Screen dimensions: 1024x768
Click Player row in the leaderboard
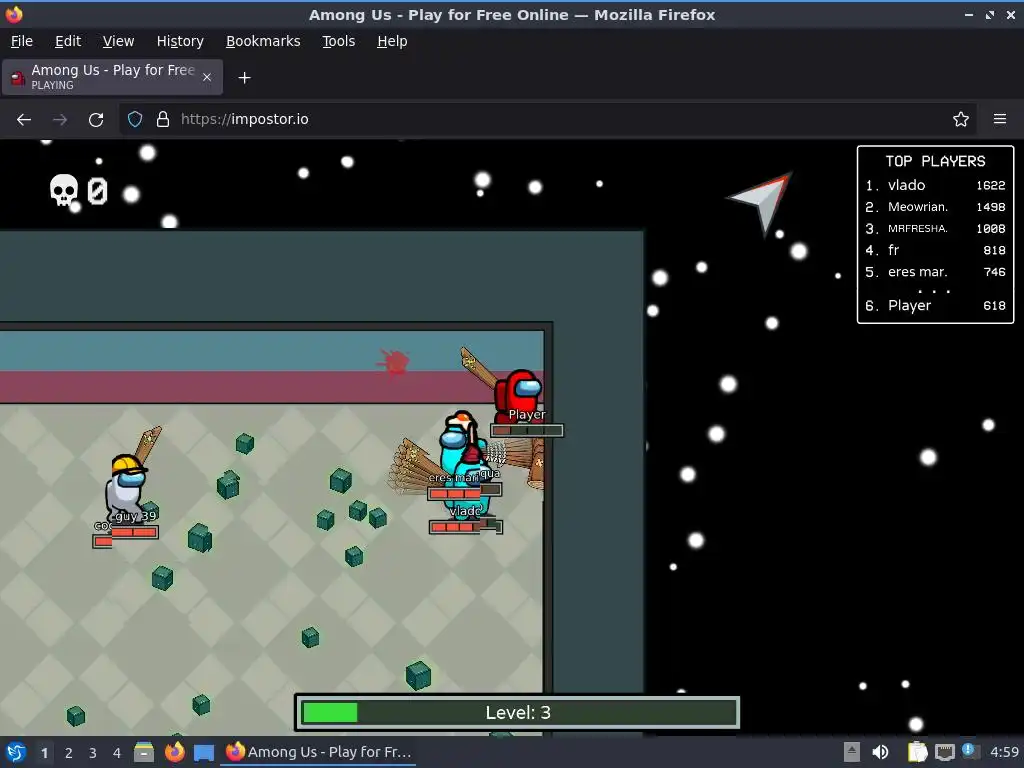[935, 306]
